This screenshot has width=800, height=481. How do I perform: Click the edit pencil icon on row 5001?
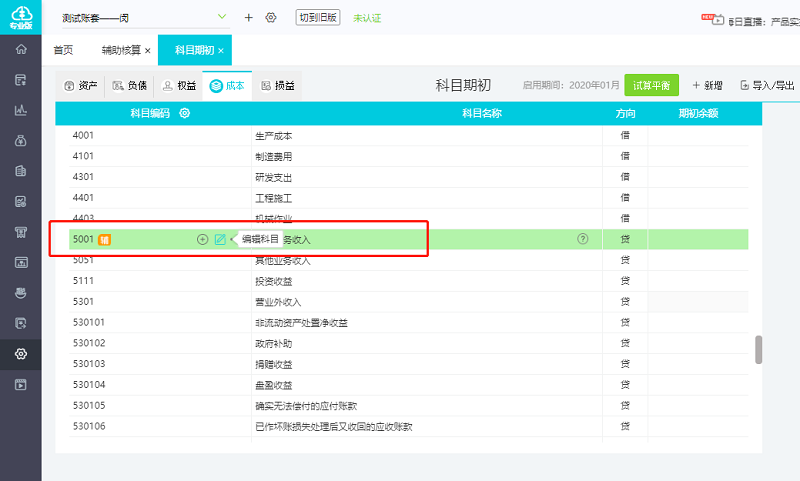[220, 239]
